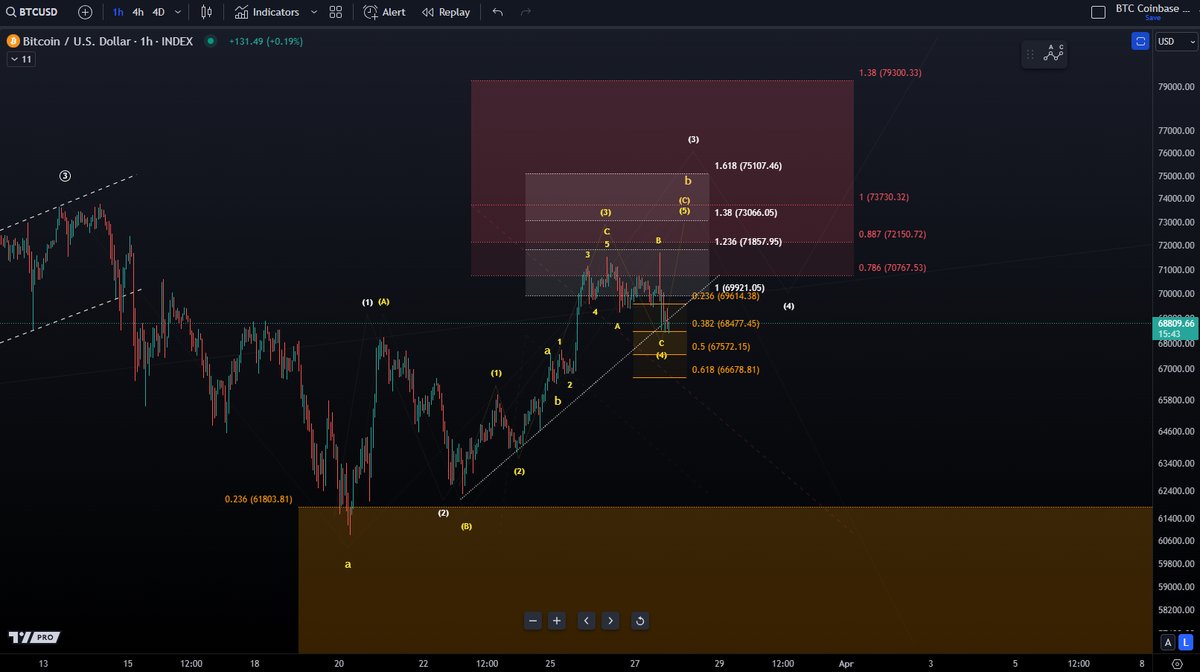Zoom in with the plus button

(557, 621)
